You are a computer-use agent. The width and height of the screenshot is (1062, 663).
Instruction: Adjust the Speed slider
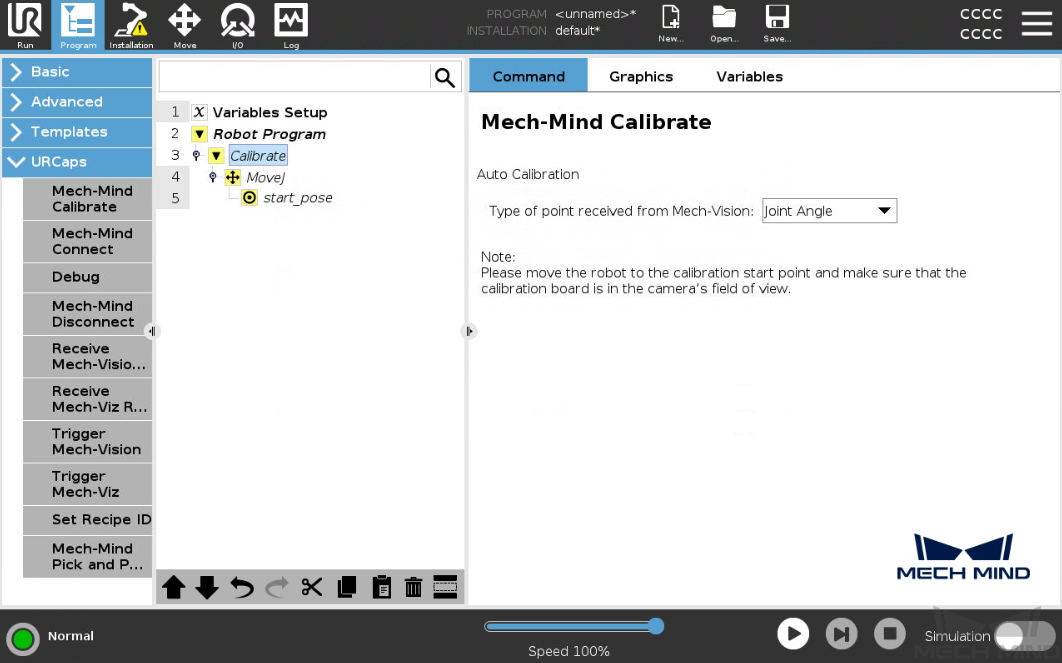(x=655, y=626)
